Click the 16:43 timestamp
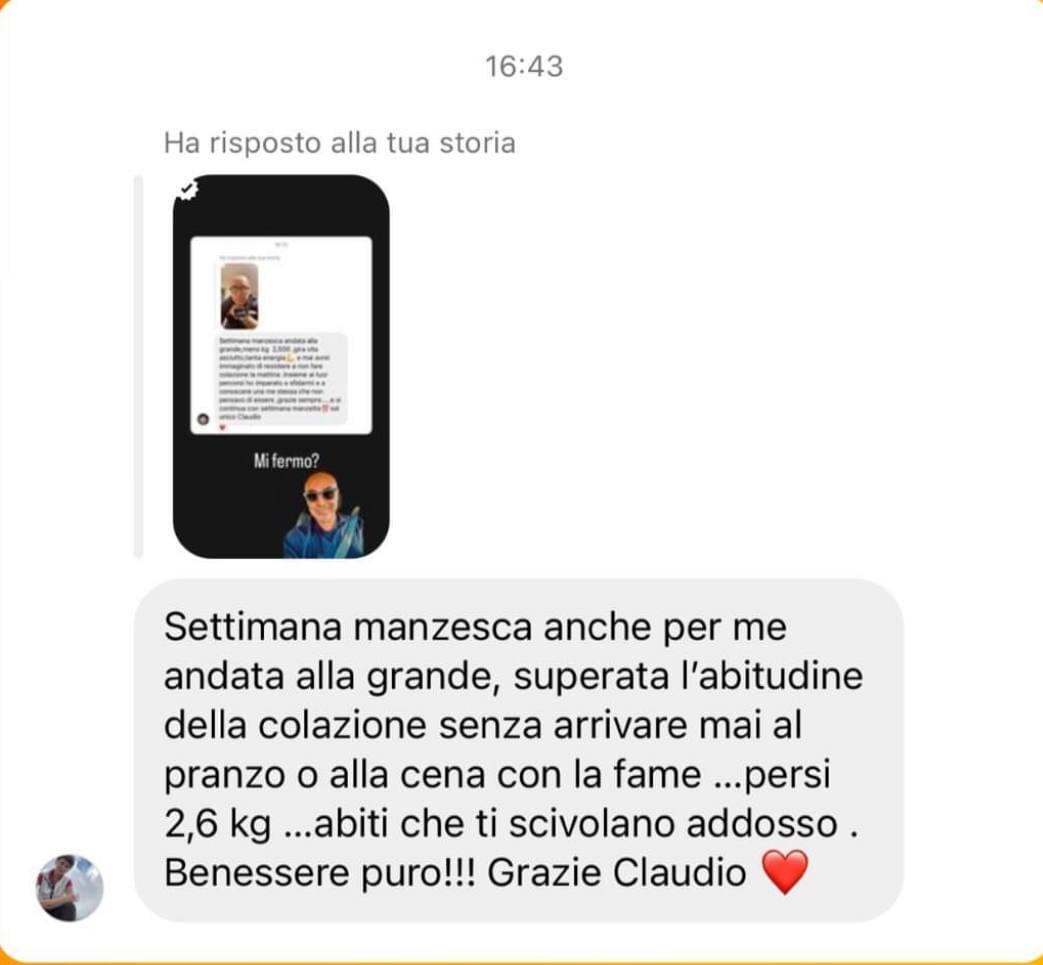 (x=524, y=67)
